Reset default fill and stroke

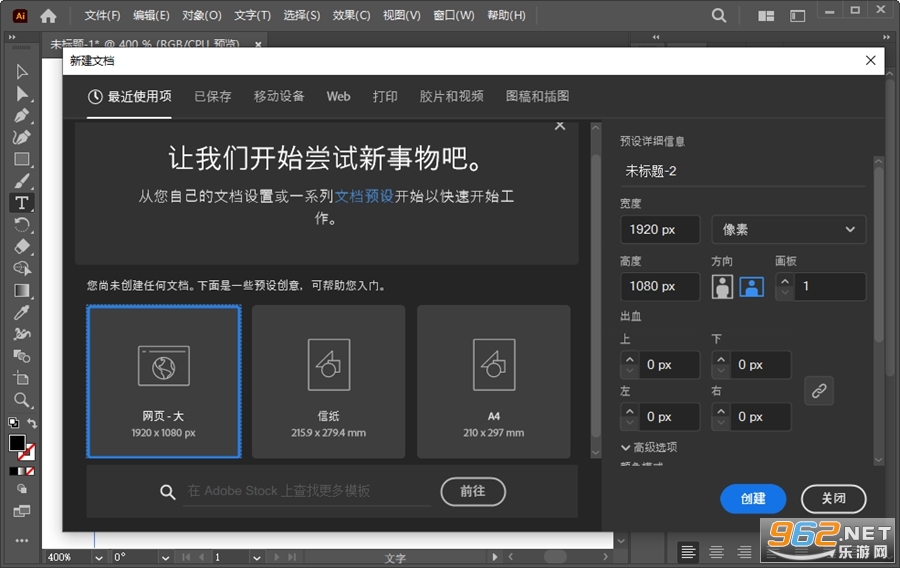[13, 423]
